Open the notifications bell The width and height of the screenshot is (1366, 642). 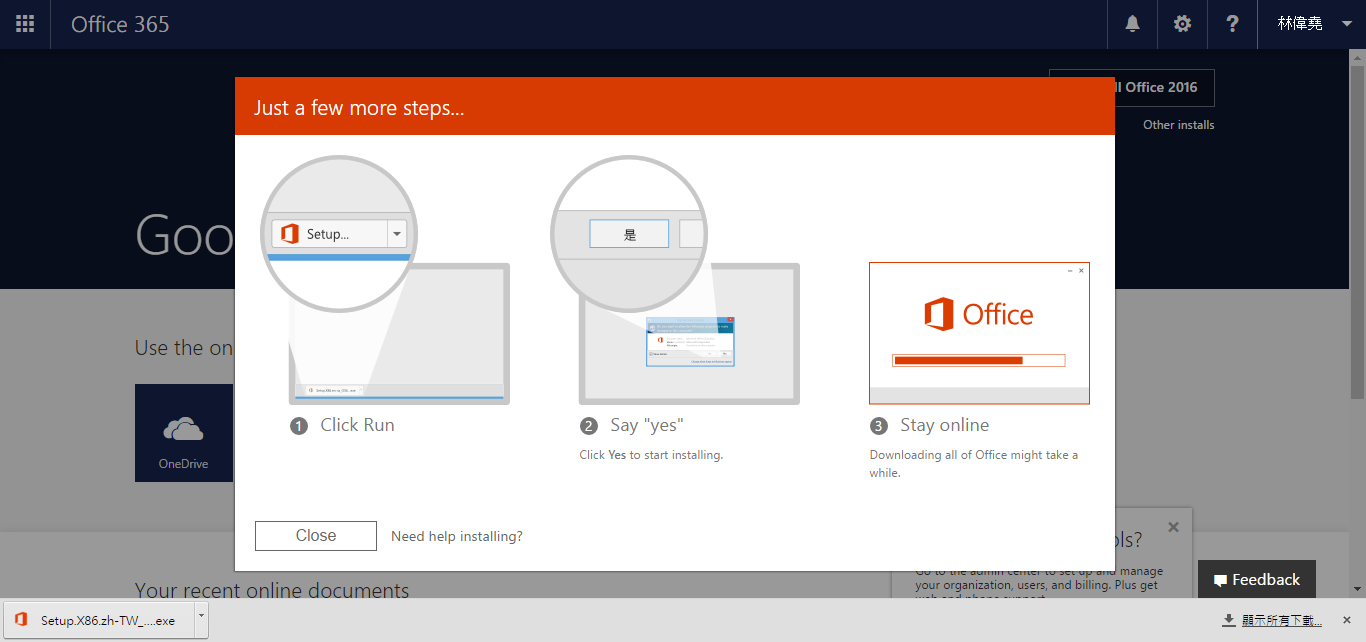(1132, 24)
